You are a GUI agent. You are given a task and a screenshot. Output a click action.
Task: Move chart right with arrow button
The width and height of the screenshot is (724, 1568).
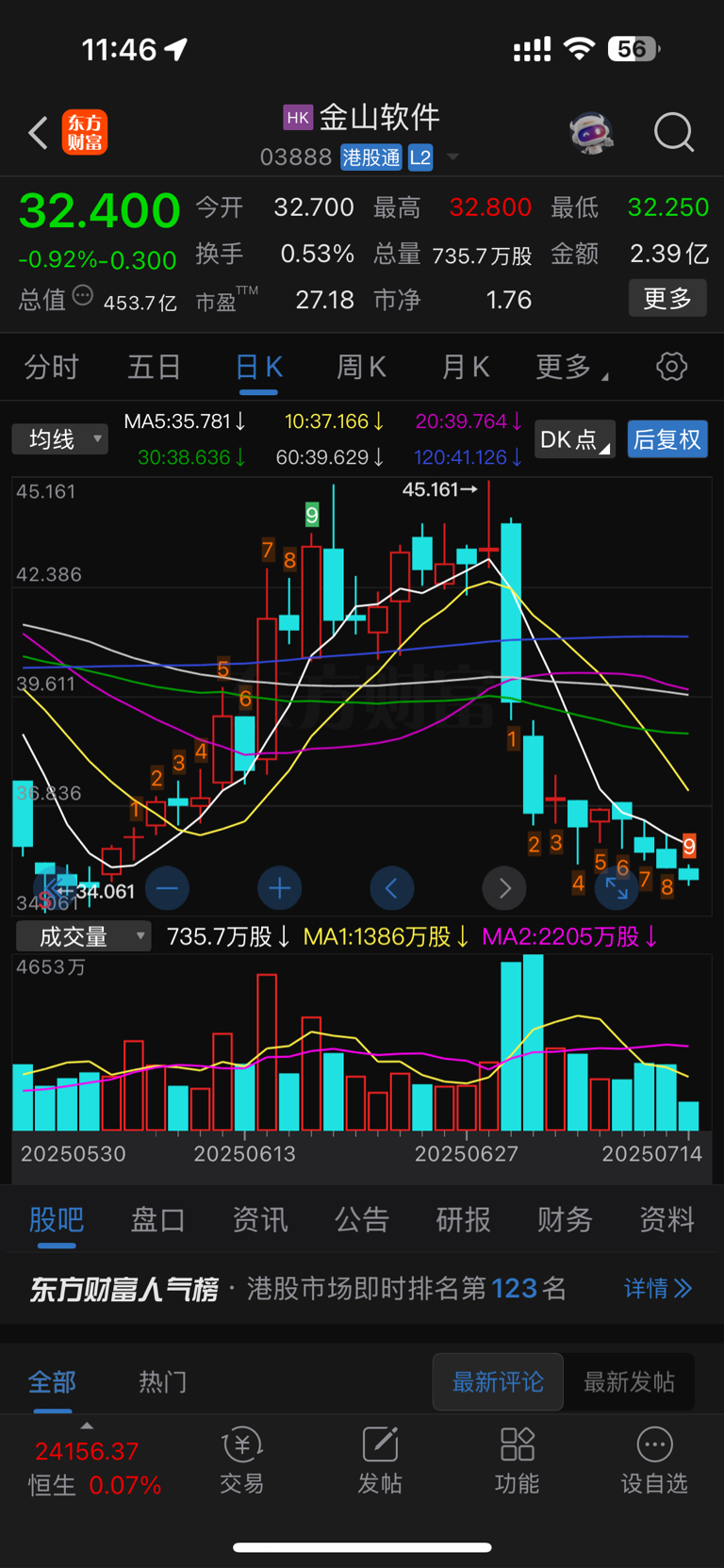(x=504, y=888)
